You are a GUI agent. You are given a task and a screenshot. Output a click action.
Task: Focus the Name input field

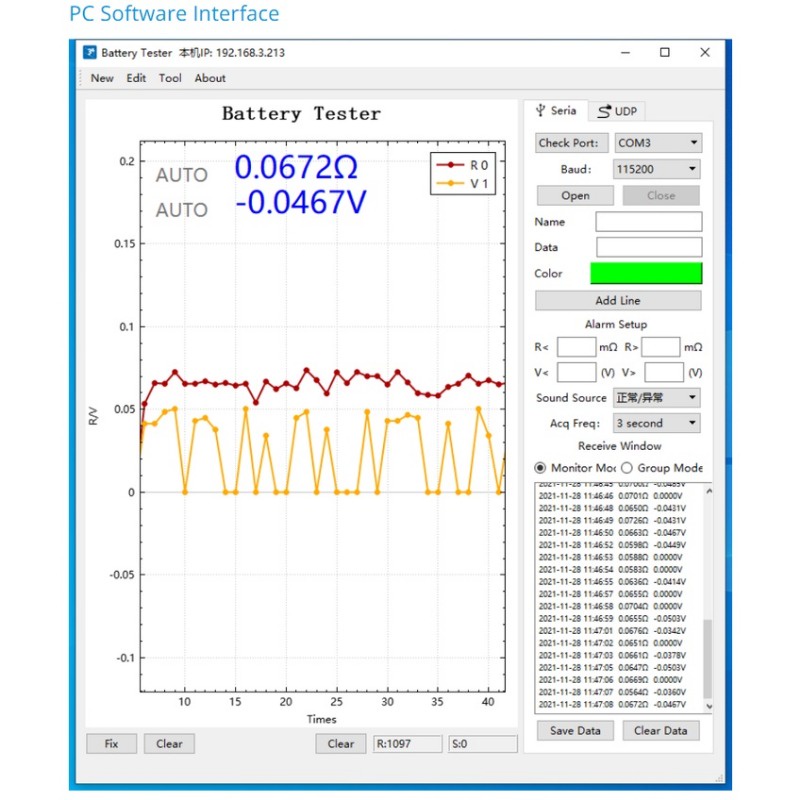point(648,222)
